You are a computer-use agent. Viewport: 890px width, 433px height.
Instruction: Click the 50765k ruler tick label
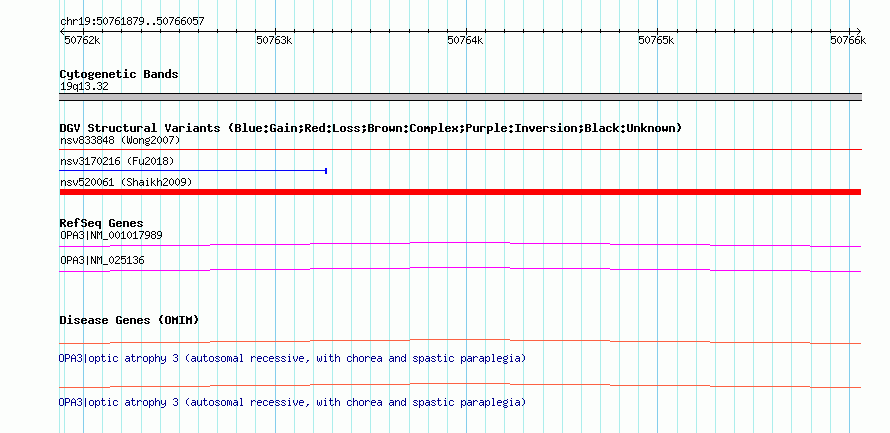(657, 40)
